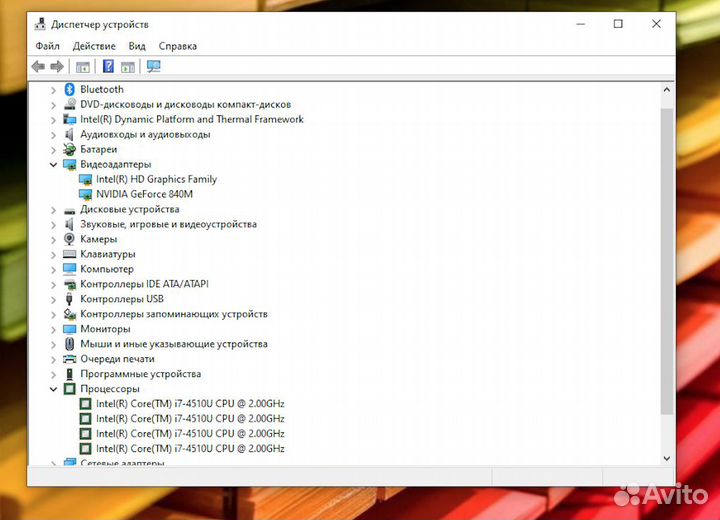
Task: Click the storage controllers icon
Action: point(69,314)
